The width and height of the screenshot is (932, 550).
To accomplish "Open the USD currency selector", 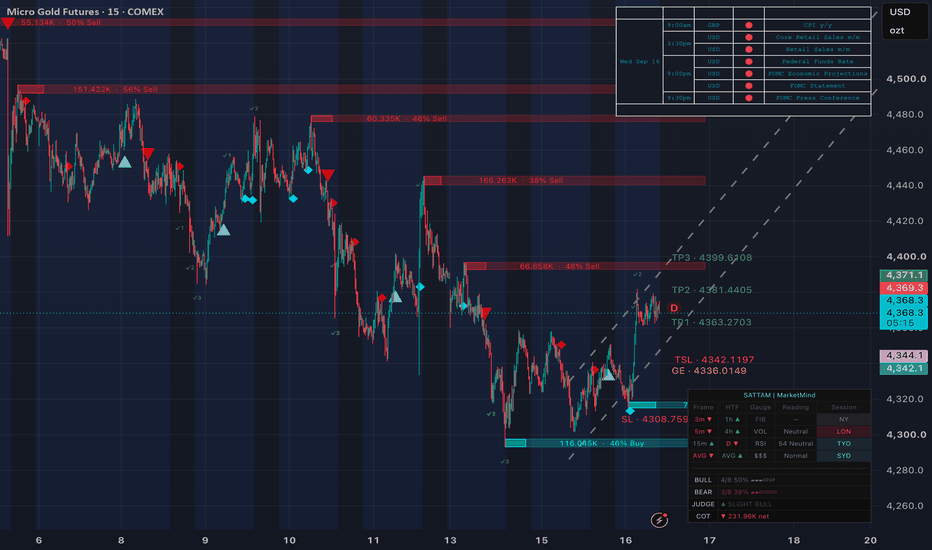I will pyautogui.click(x=899, y=12).
